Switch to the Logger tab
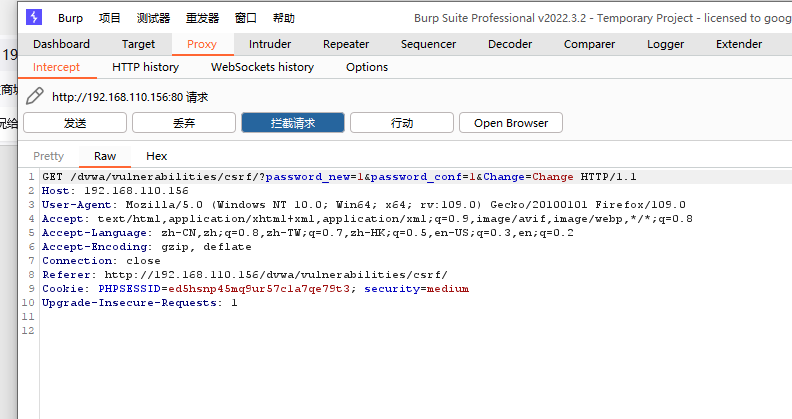The image size is (792, 419). pos(665,44)
